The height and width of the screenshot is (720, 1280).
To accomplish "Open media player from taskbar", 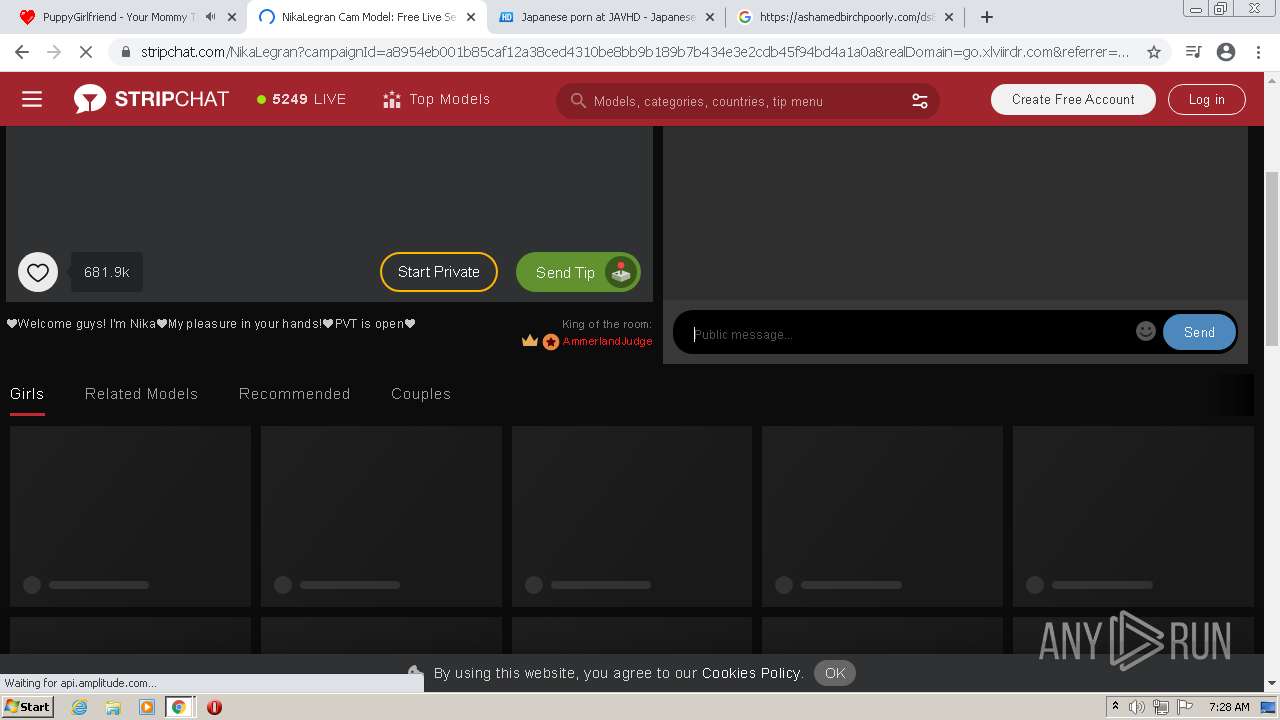I will [146, 707].
